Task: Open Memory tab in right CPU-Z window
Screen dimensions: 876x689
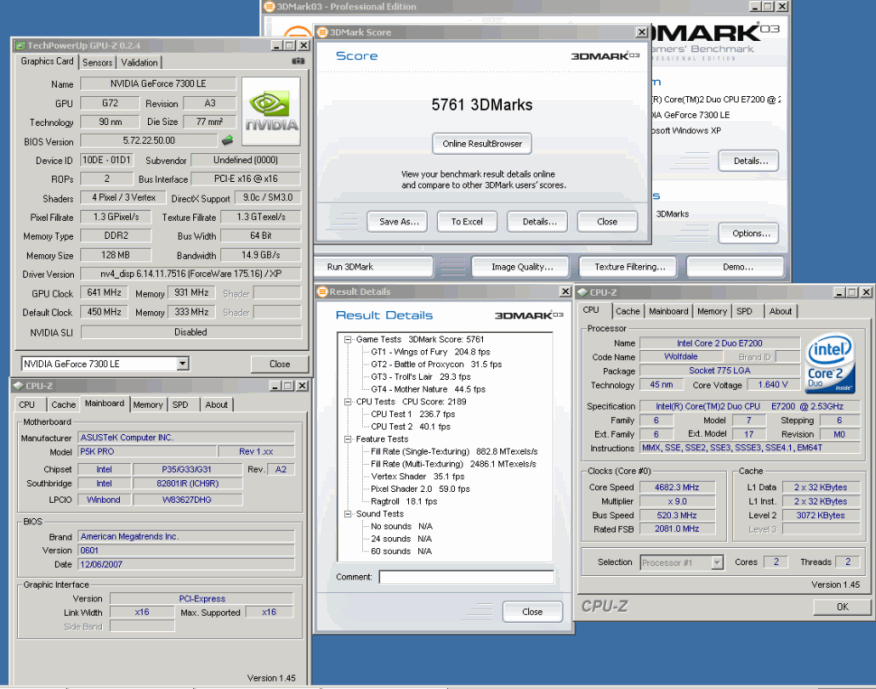Action: (x=712, y=311)
